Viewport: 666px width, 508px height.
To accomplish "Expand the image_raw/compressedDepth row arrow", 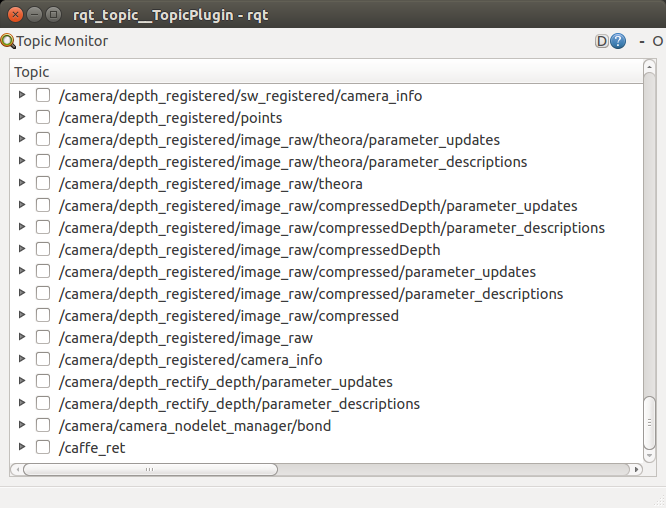I will pos(22,249).
